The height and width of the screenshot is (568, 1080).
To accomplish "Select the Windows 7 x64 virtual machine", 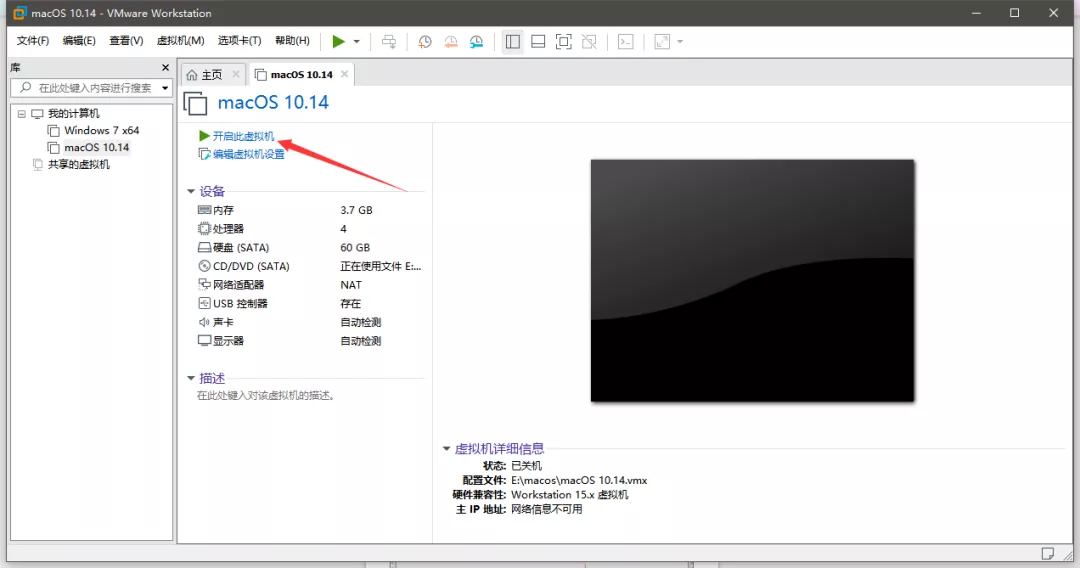I will click(x=101, y=130).
